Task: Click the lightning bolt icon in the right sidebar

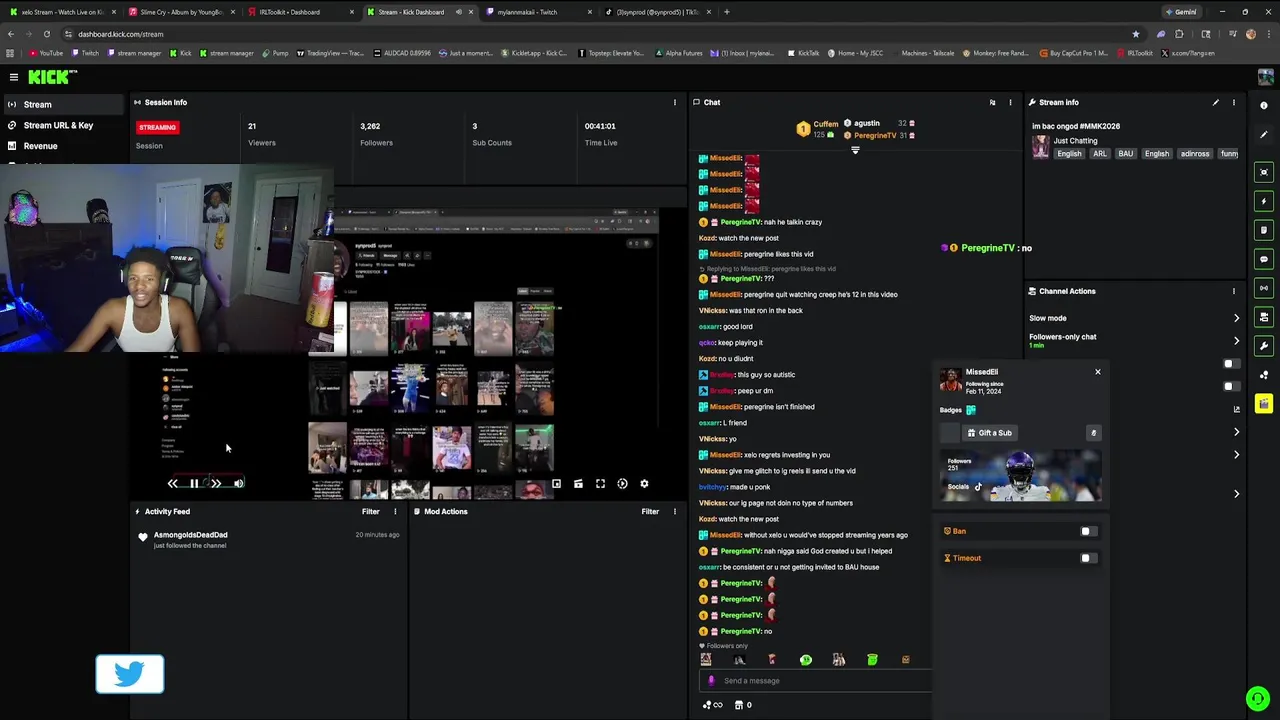Action: [1264, 201]
